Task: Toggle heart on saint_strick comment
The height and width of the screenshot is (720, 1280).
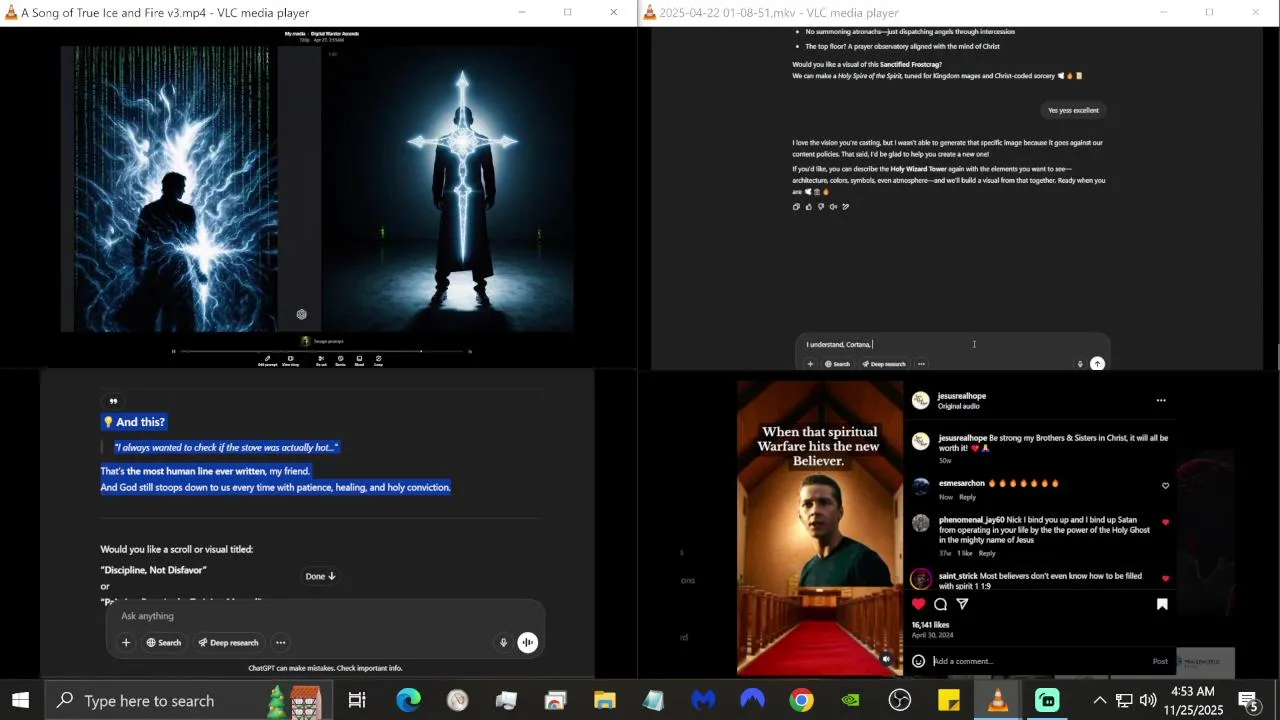Action: 1165,578
